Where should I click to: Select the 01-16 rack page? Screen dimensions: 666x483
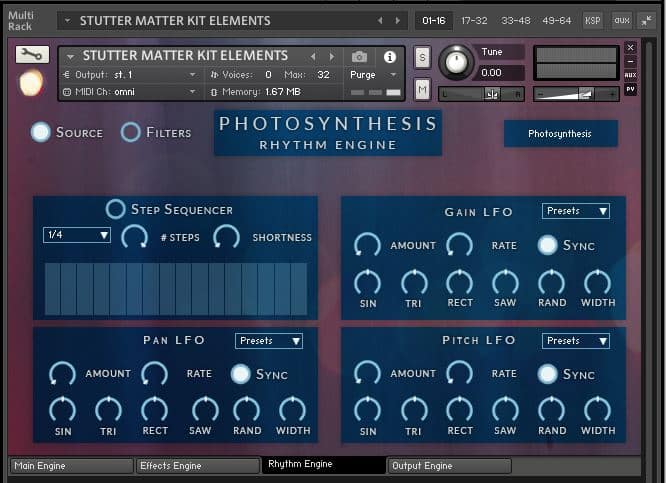[434, 20]
